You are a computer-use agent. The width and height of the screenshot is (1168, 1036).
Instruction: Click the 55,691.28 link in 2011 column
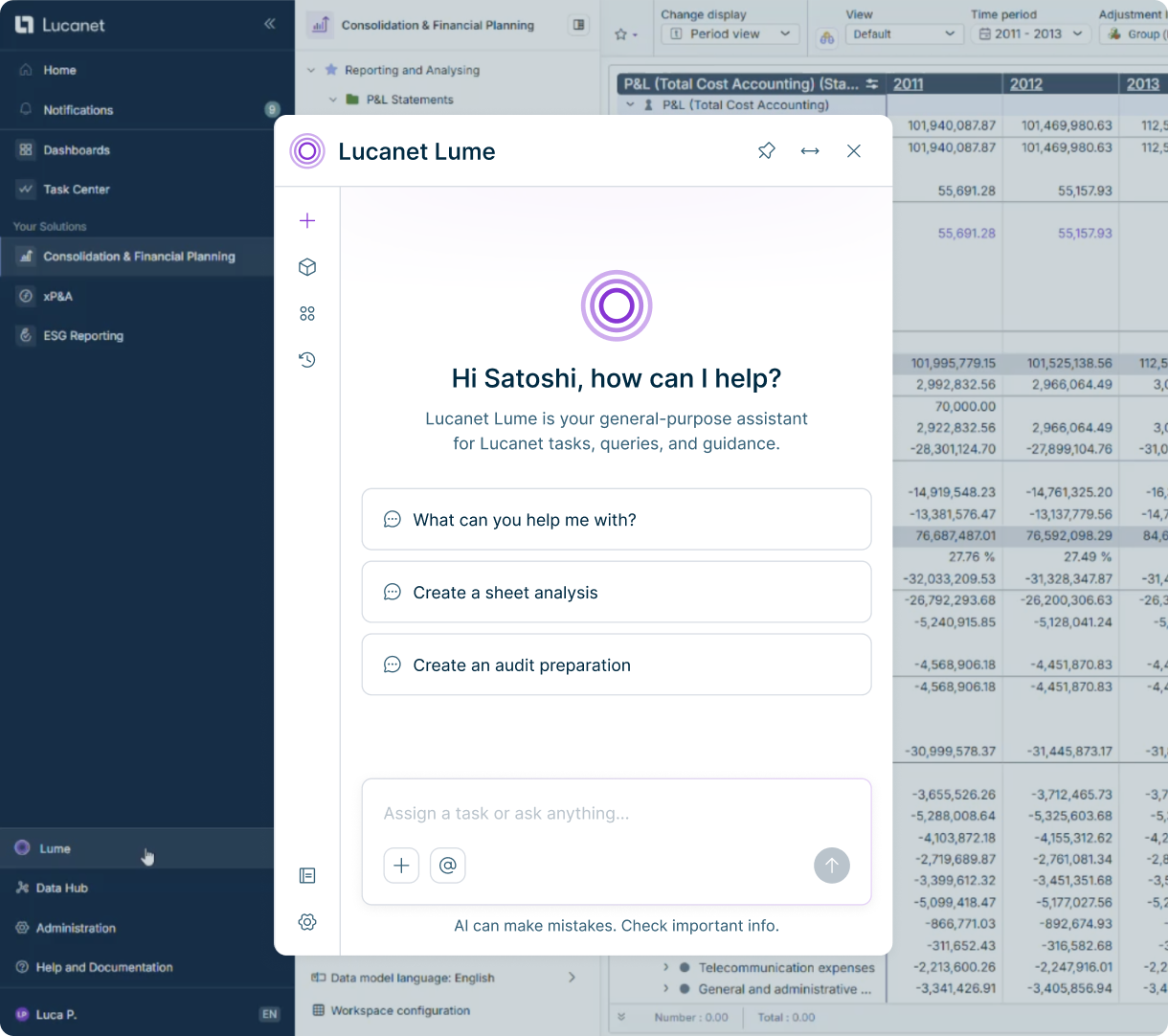966,233
